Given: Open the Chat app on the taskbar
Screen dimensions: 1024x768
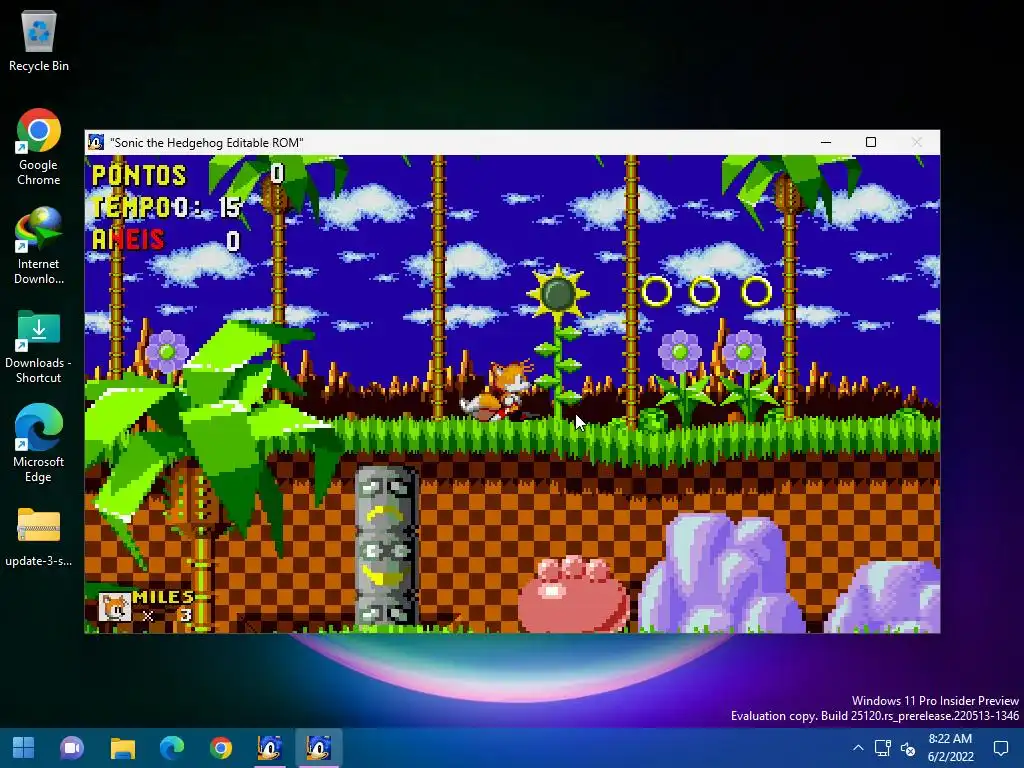Looking at the screenshot, I should point(72,748).
